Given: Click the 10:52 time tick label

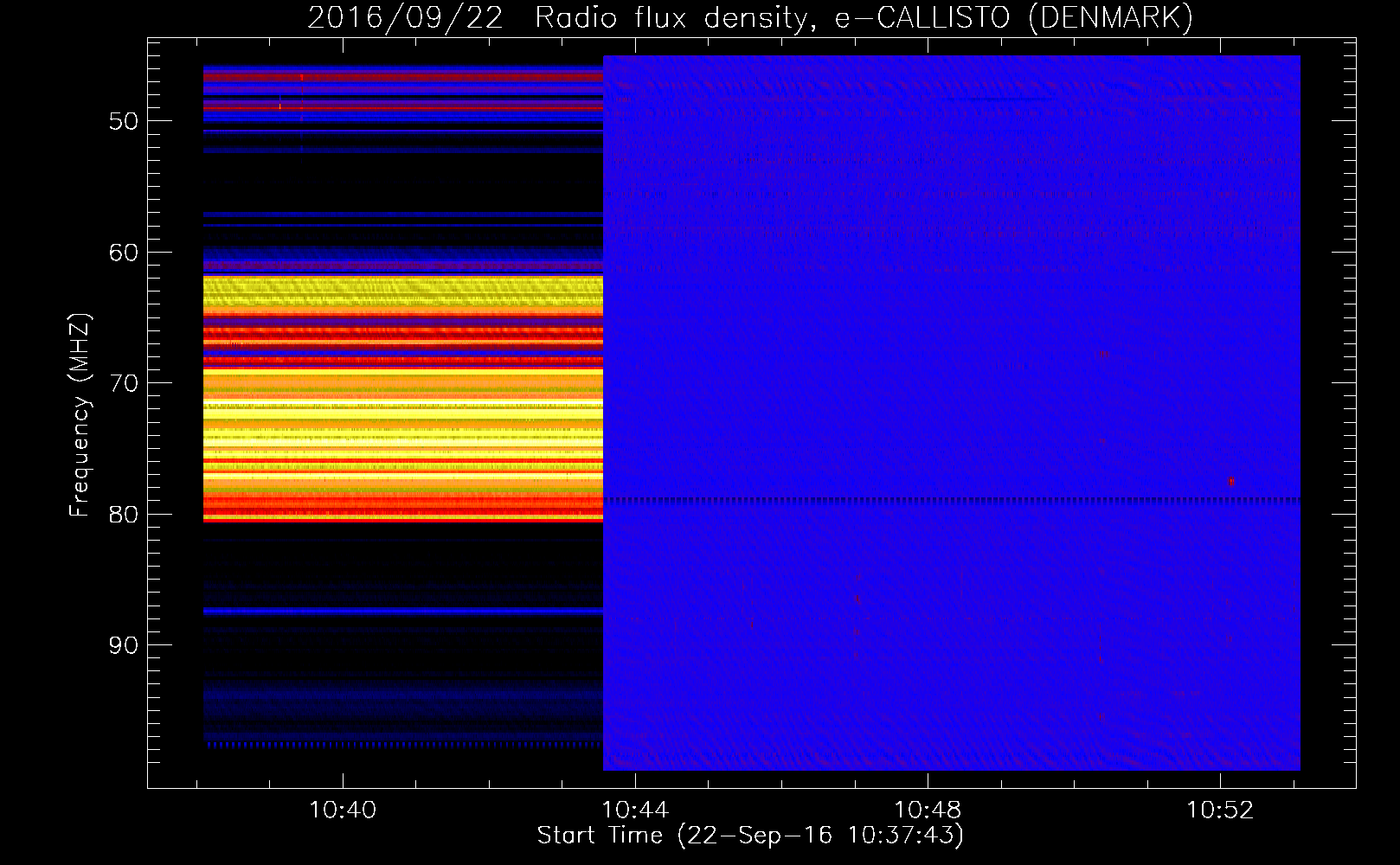Looking at the screenshot, I should pyautogui.click(x=1220, y=811).
